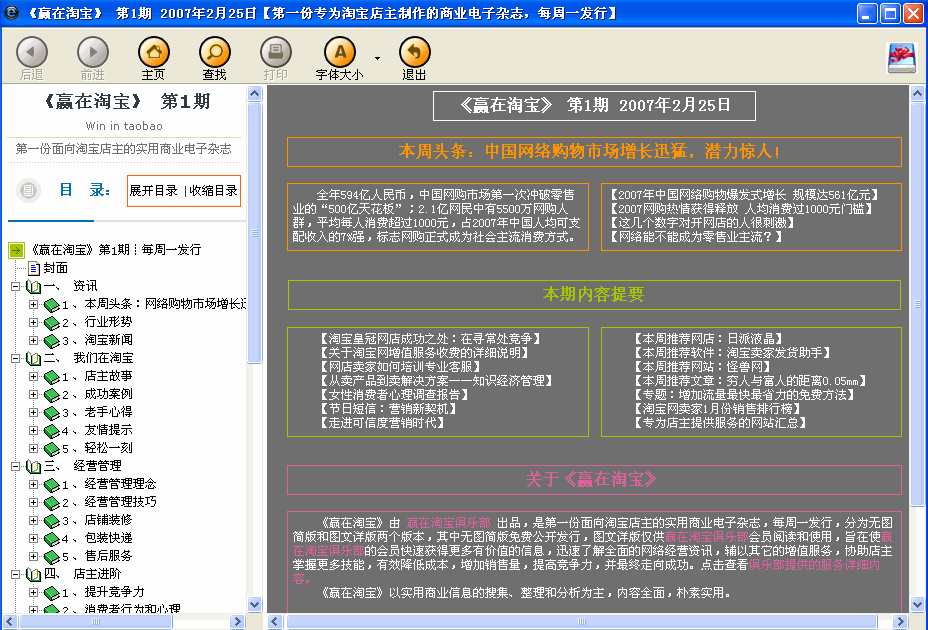Click the green book icon for 行业形势

click(52, 323)
